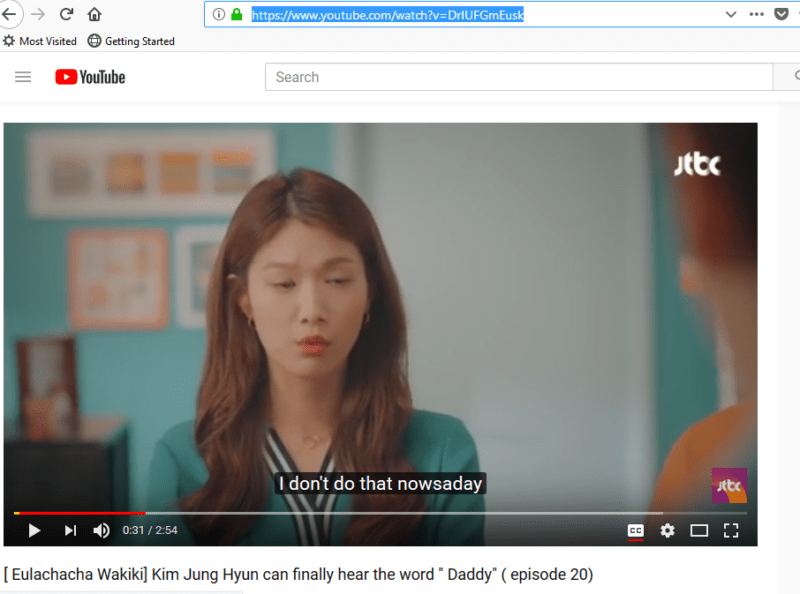Click the browser forward arrow
Screen dimensions: 800x594
(x=38, y=14)
